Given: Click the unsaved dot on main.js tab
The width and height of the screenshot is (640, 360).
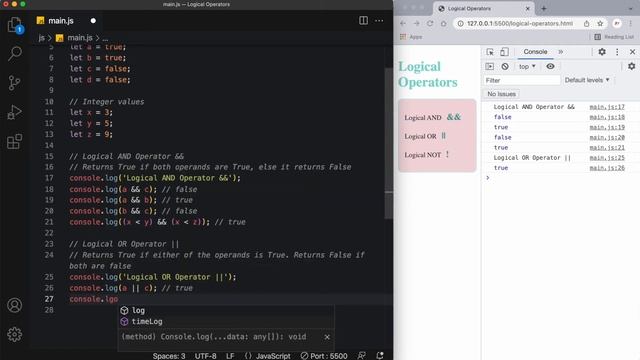Looking at the screenshot, I should (93, 21).
